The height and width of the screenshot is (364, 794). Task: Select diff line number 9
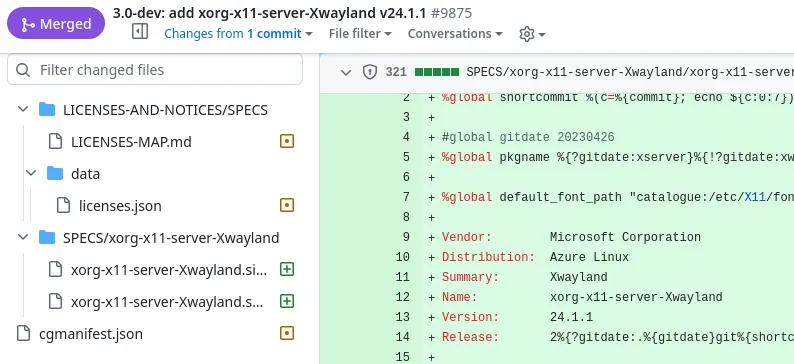click(406, 237)
